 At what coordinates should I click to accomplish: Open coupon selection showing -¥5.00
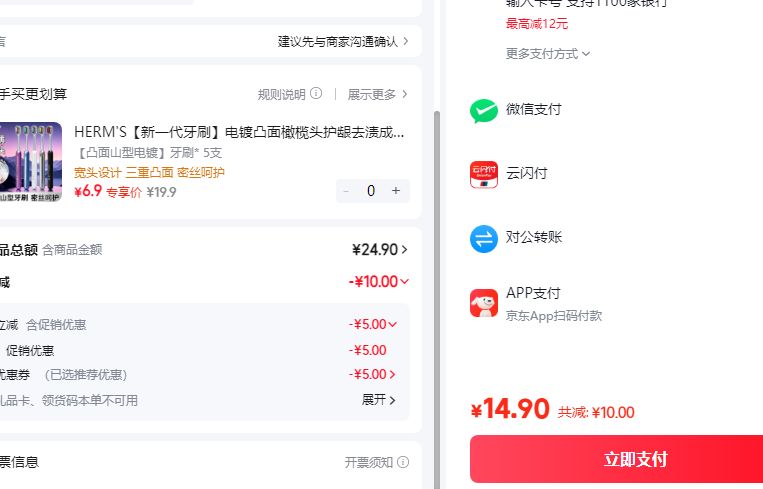coord(372,374)
